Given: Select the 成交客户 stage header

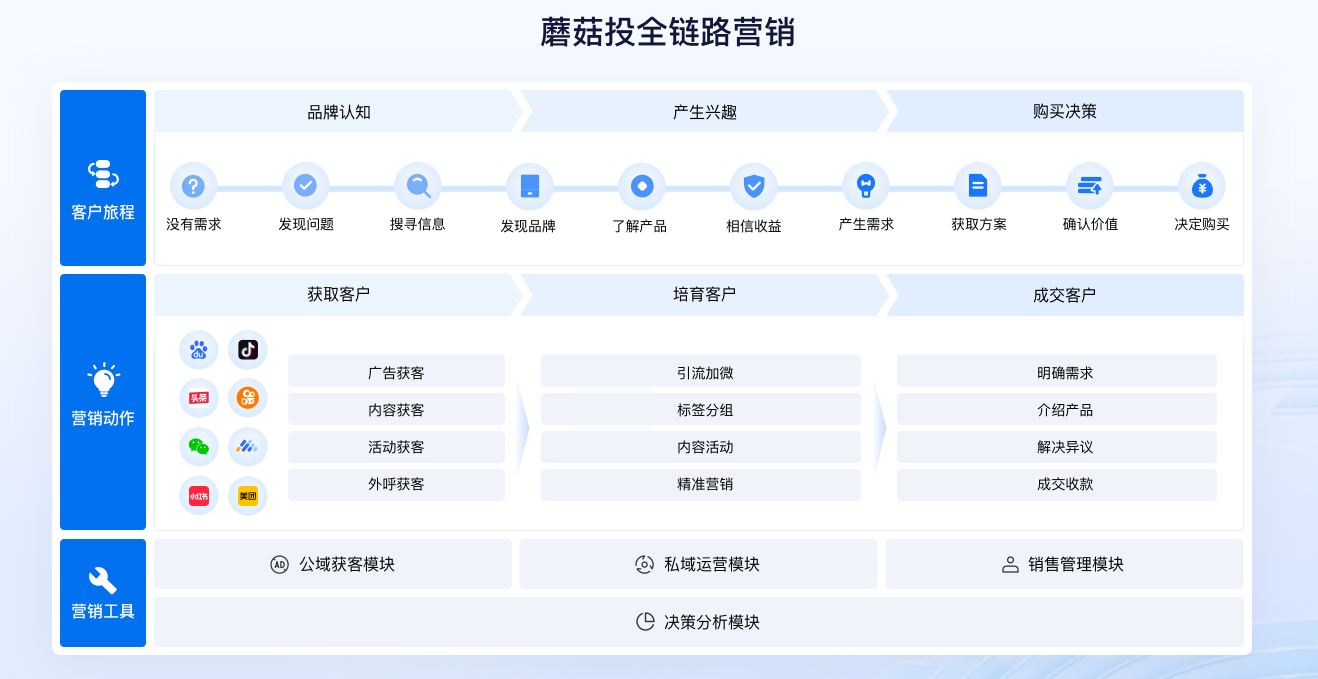Looking at the screenshot, I should click(x=1065, y=295).
